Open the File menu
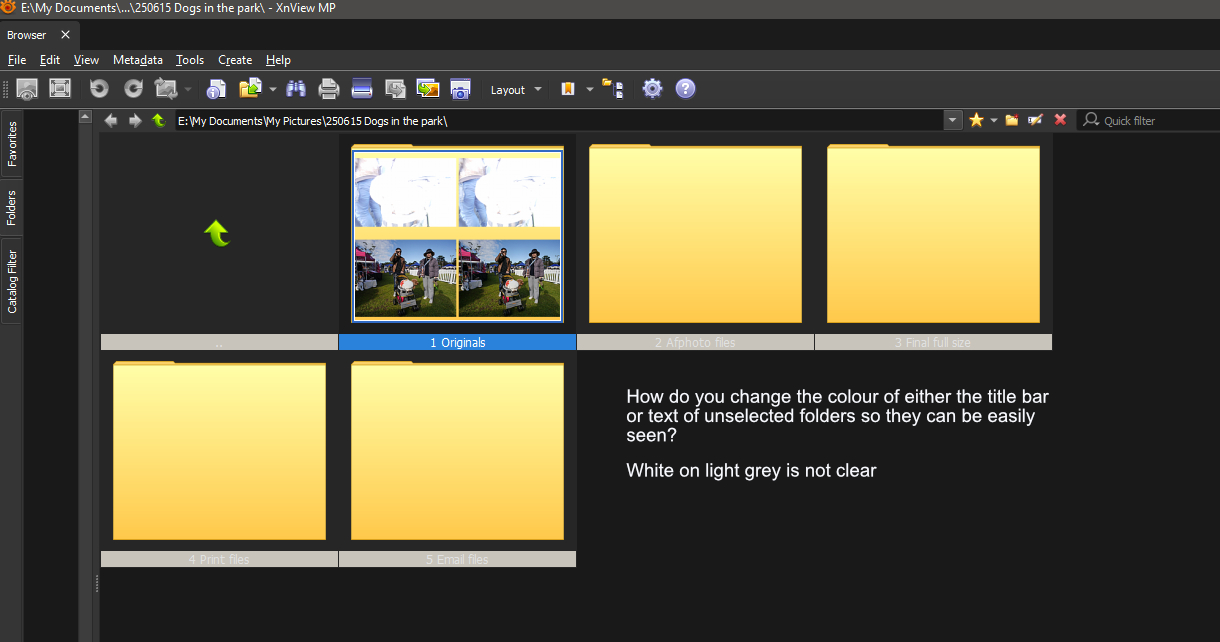 click(17, 60)
